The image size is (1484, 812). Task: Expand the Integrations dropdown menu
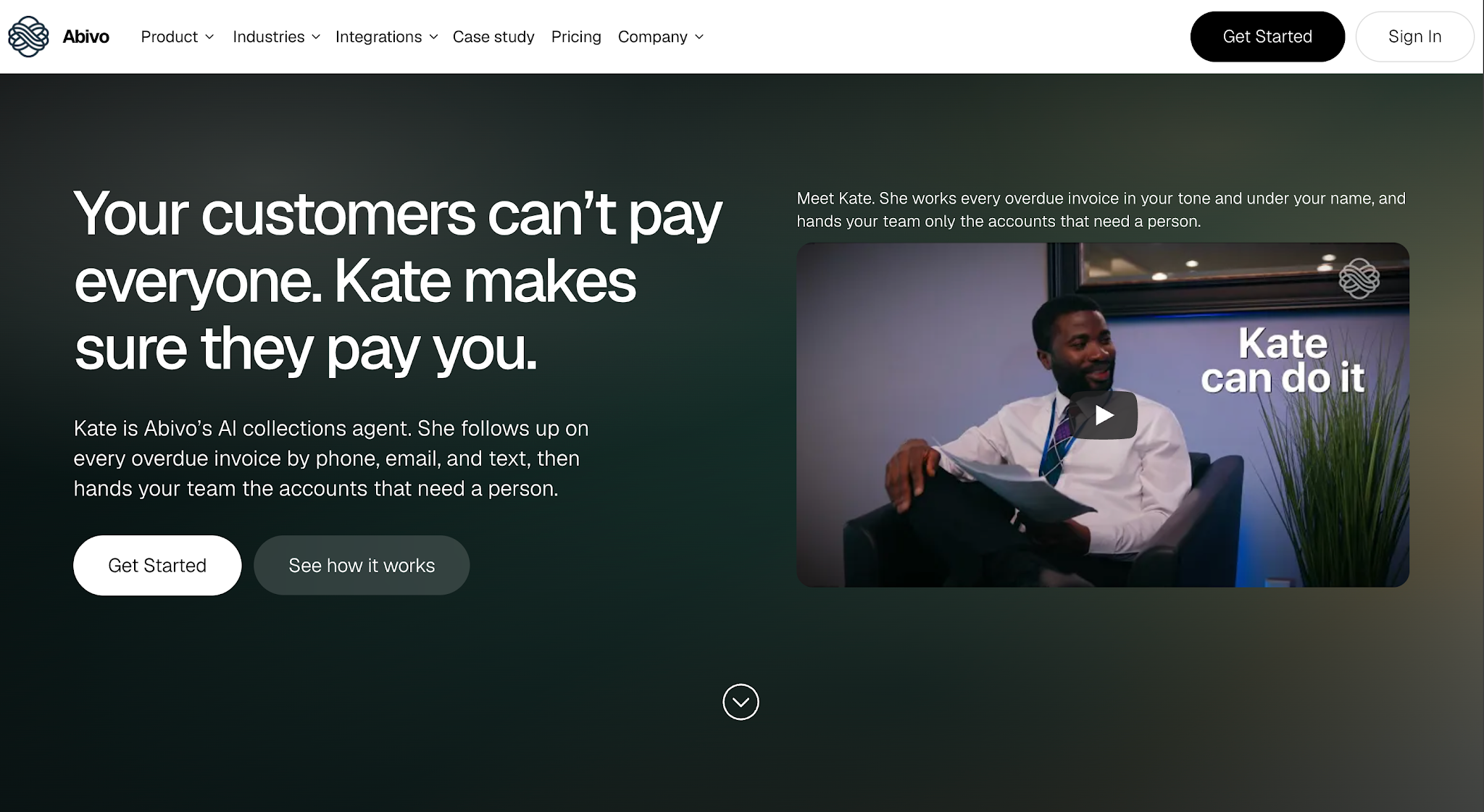click(386, 37)
